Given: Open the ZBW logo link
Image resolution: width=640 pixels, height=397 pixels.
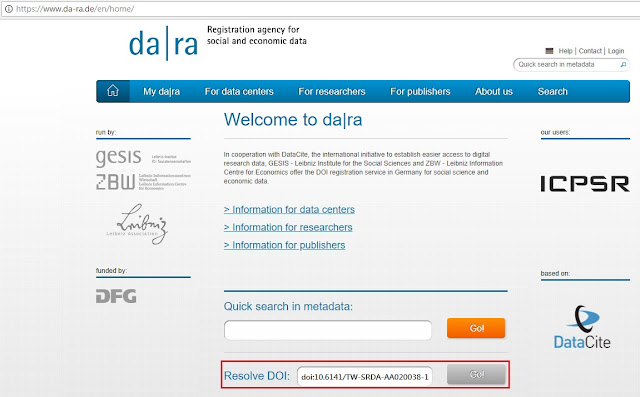Looking at the screenshot, I should point(143,182).
